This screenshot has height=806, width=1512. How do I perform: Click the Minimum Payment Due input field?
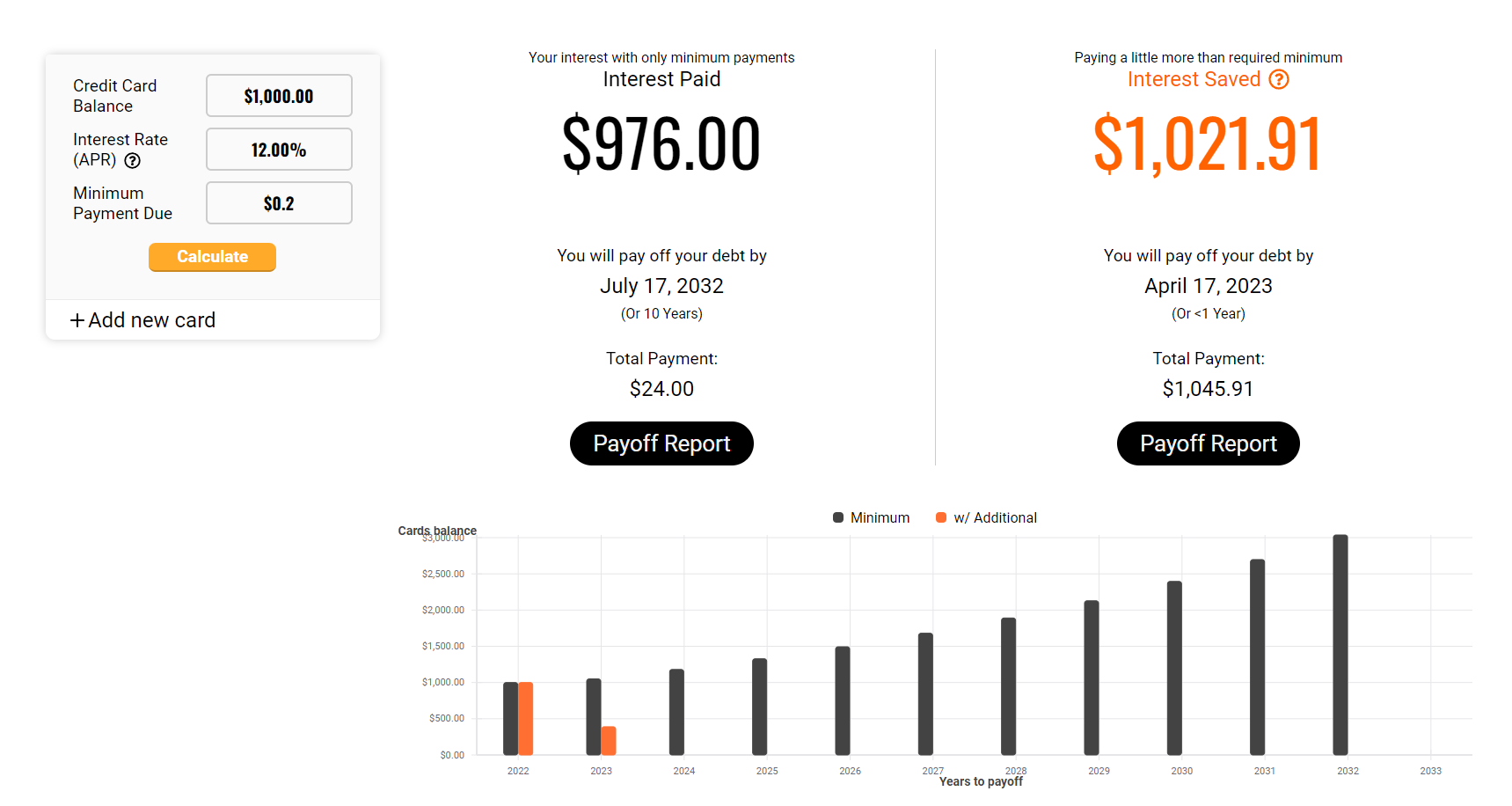pyautogui.click(x=279, y=203)
